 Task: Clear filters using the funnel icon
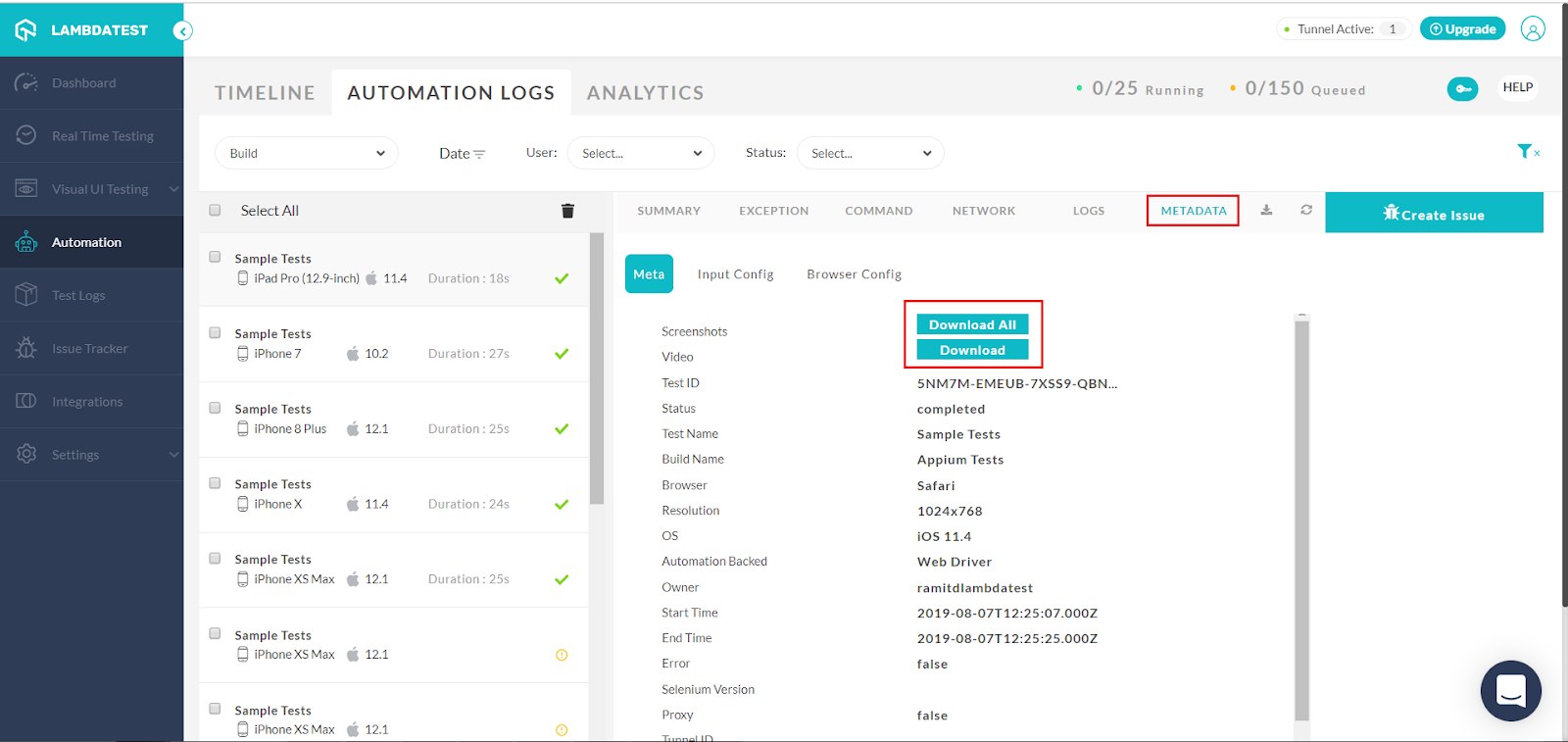[1526, 151]
